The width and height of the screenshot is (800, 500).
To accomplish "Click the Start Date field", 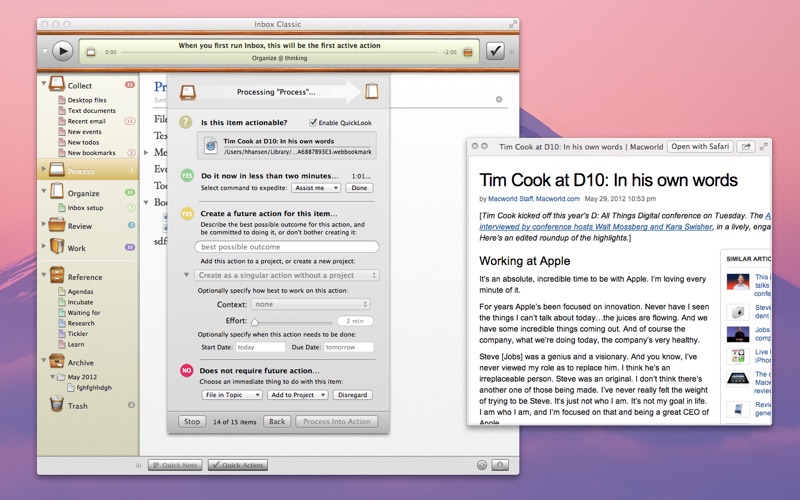I will coord(260,347).
